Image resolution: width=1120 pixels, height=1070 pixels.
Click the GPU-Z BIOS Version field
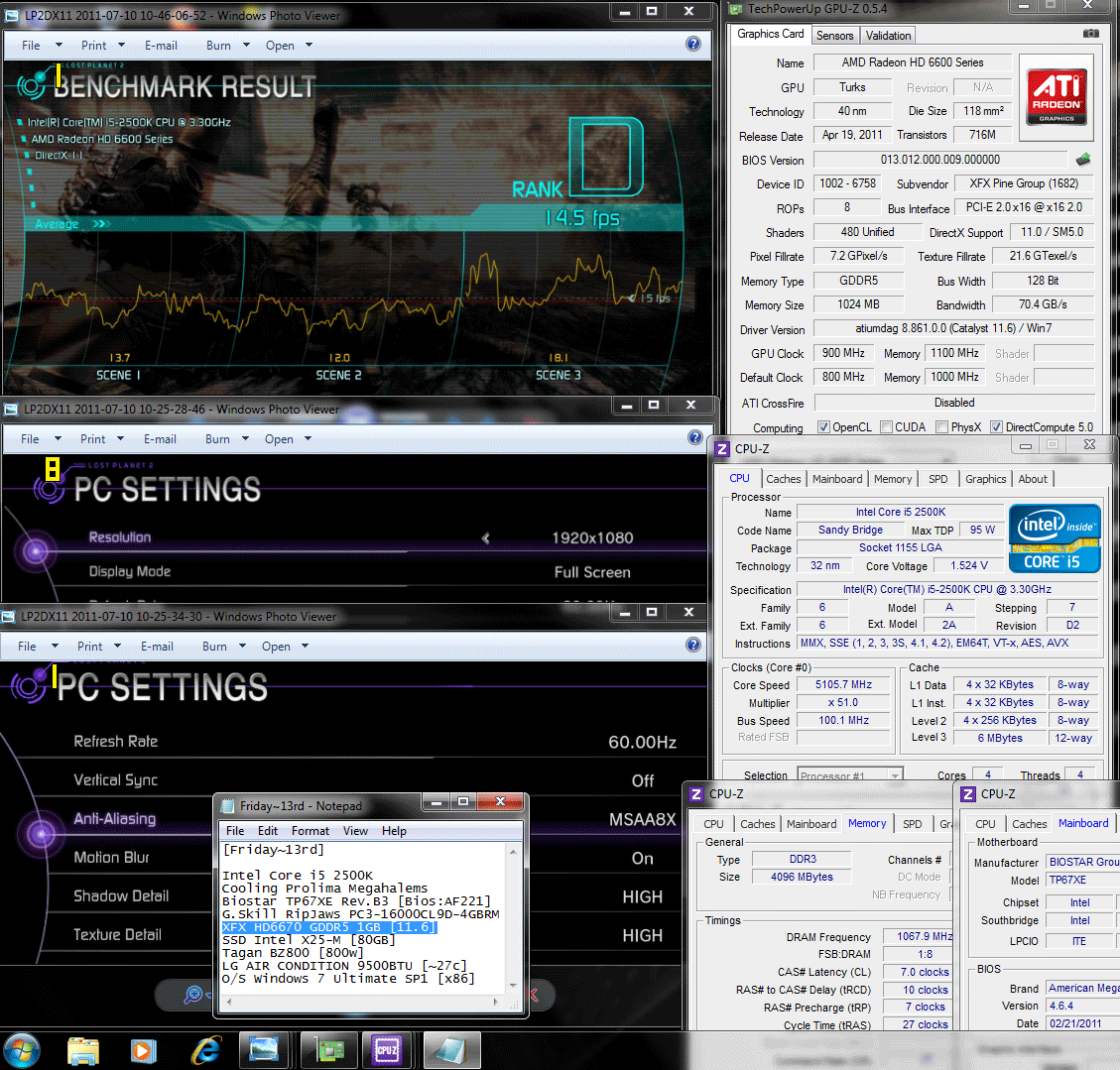tap(940, 160)
